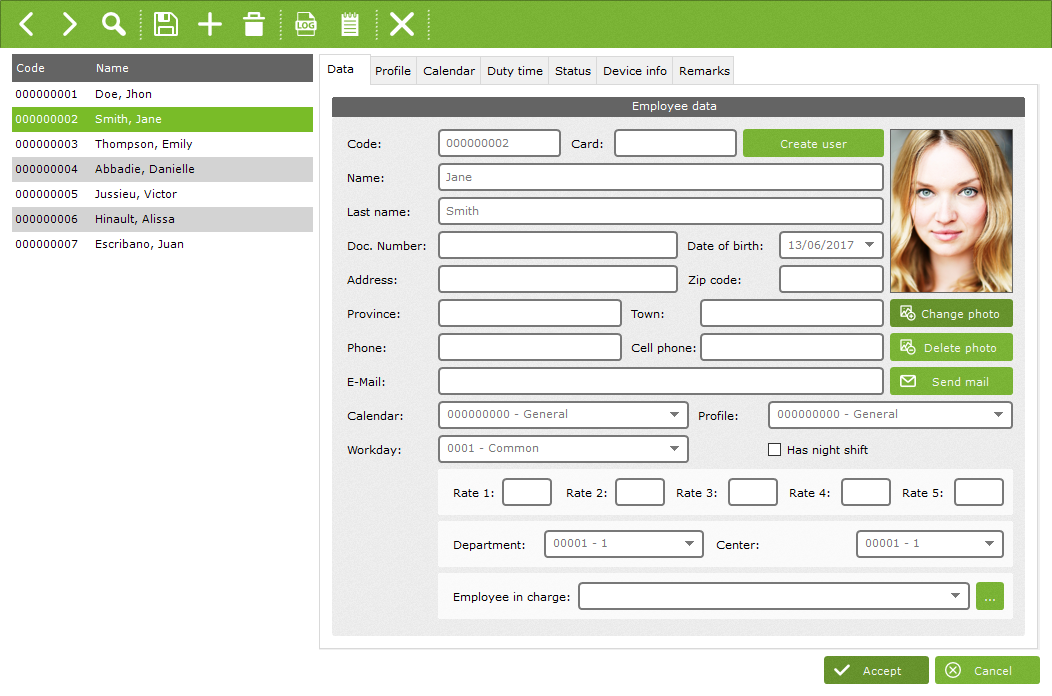Open the Date of birth picker

pos(869,245)
